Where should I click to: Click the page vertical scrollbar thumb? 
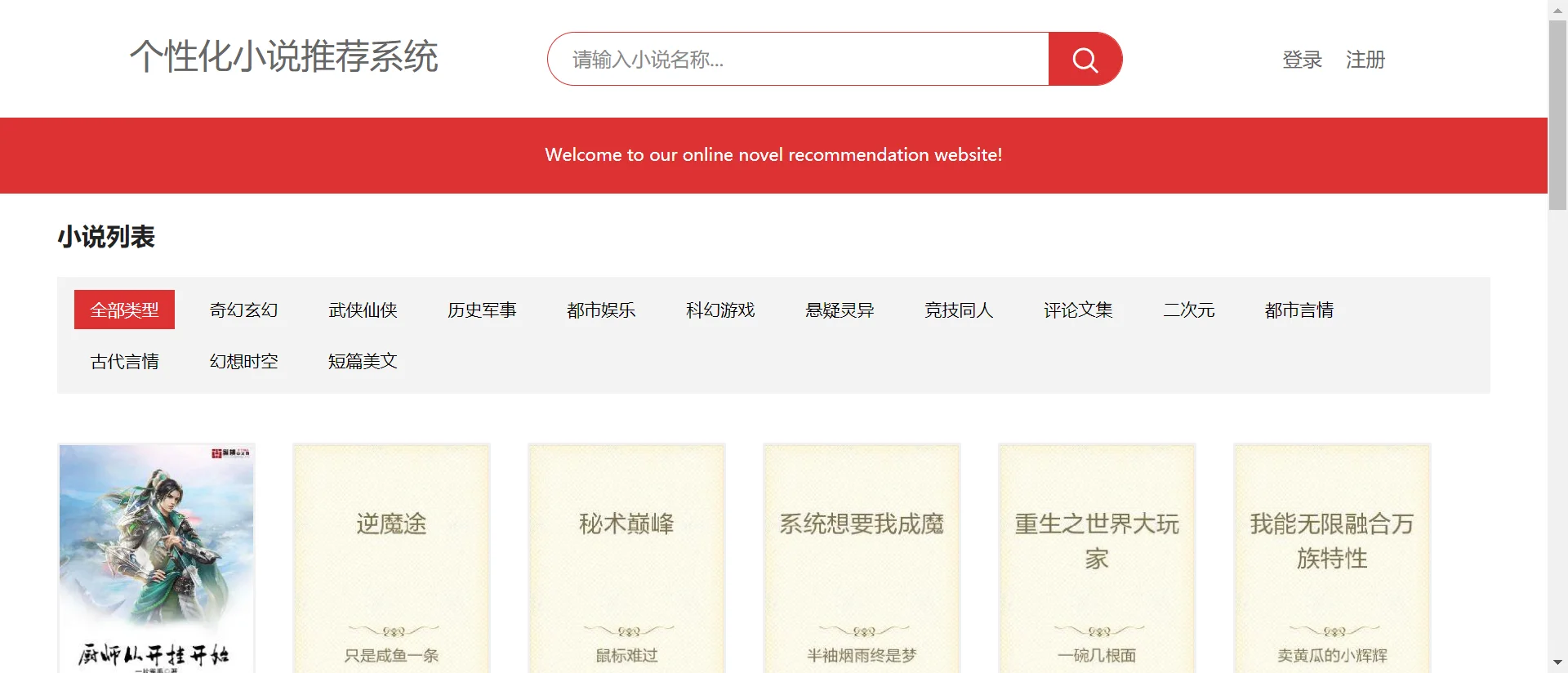1557,114
